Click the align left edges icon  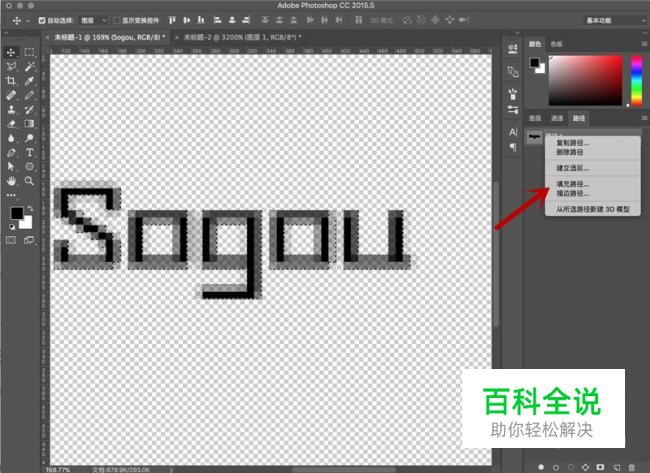coord(217,20)
